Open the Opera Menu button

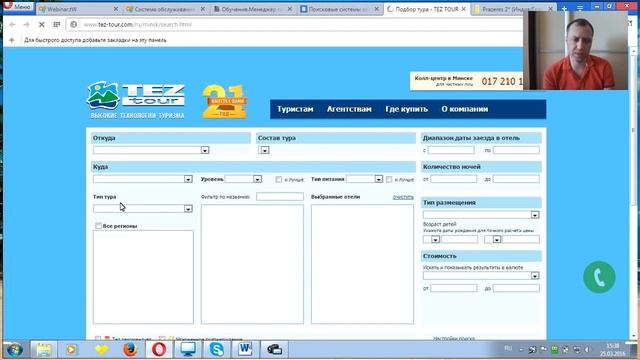[x=18, y=7]
